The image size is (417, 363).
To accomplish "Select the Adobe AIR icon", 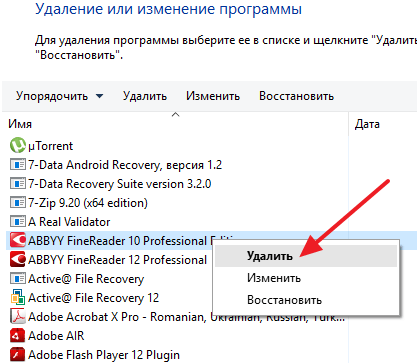I will coord(18,335).
